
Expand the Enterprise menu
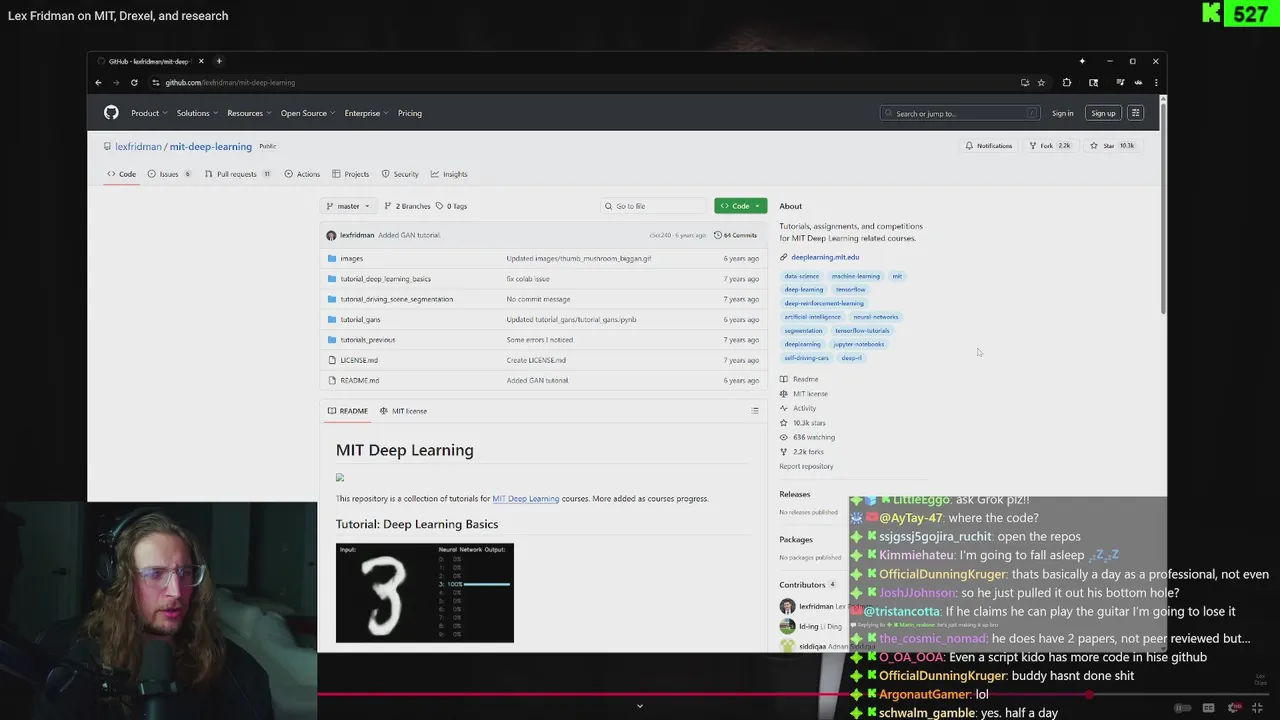(366, 113)
